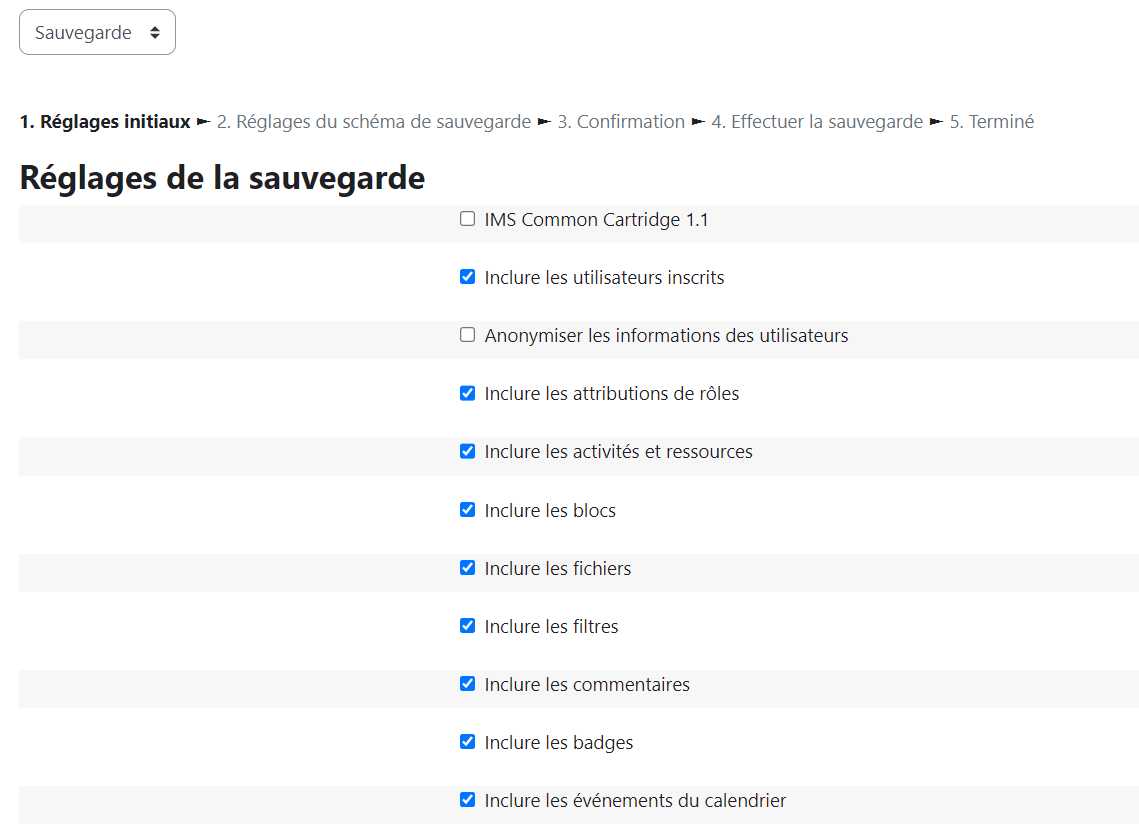Uncheck Inclure les attributions de rôles
This screenshot has width=1139, height=830.
[x=468, y=393]
